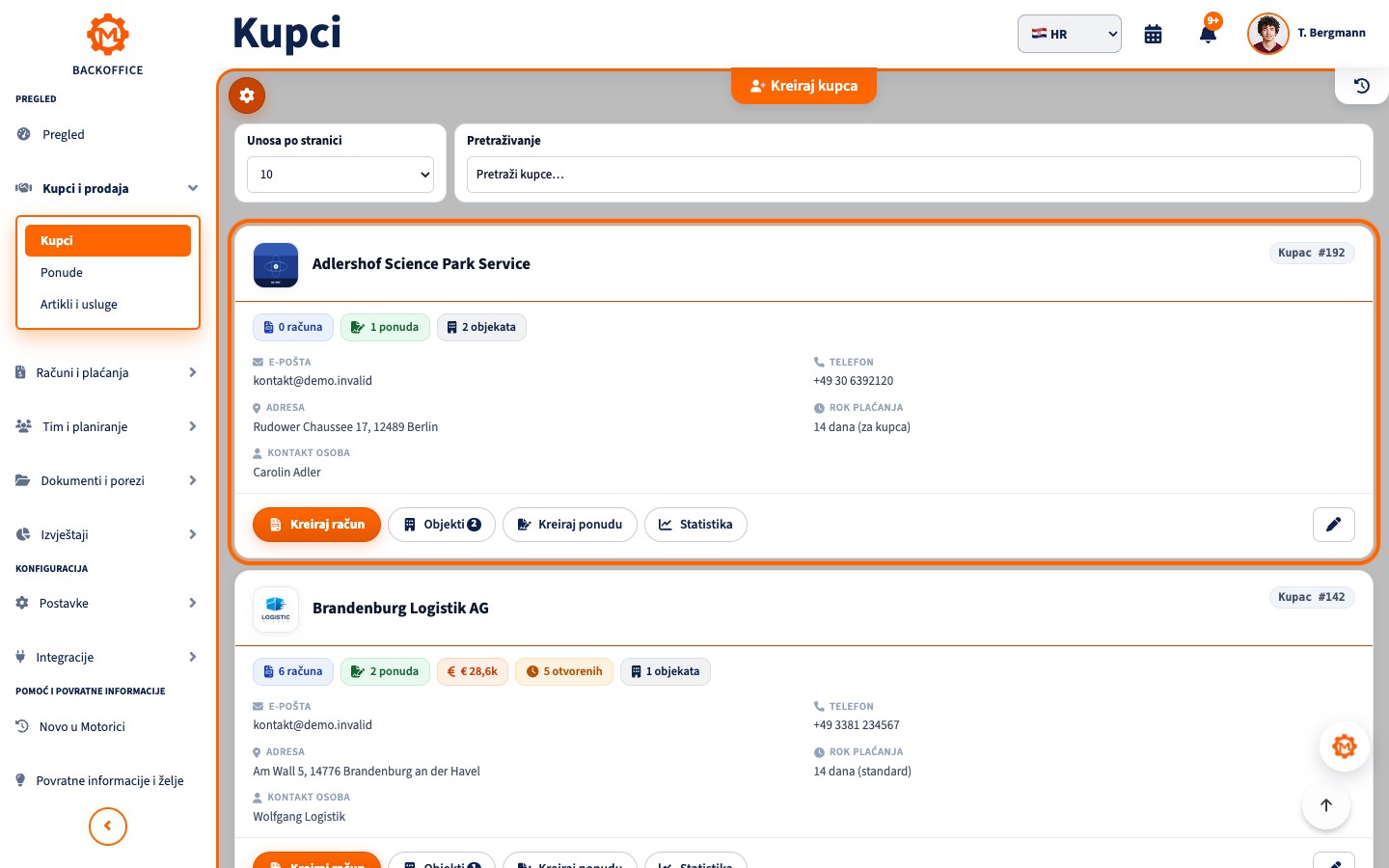Image resolution: width=1389 pixels, height=868 pixels.
Task: Click phone number +49 30 6392120
Action: [x=854, y=381]
